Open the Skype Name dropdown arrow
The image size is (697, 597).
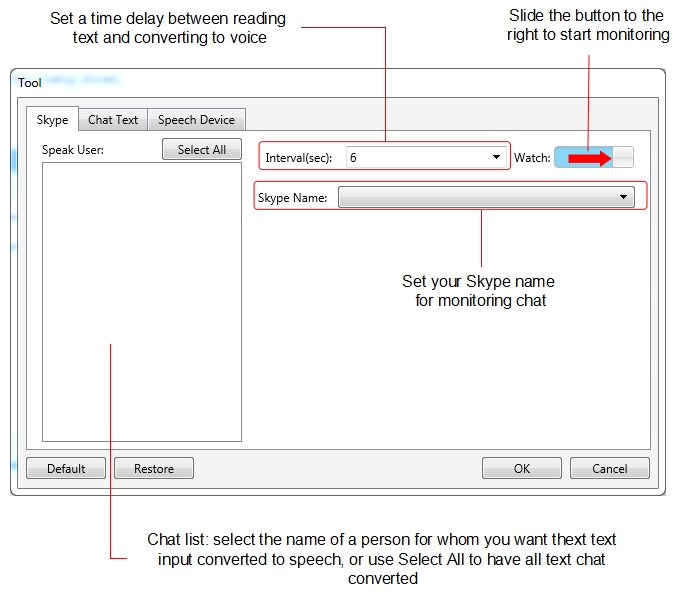pos(624,198)
